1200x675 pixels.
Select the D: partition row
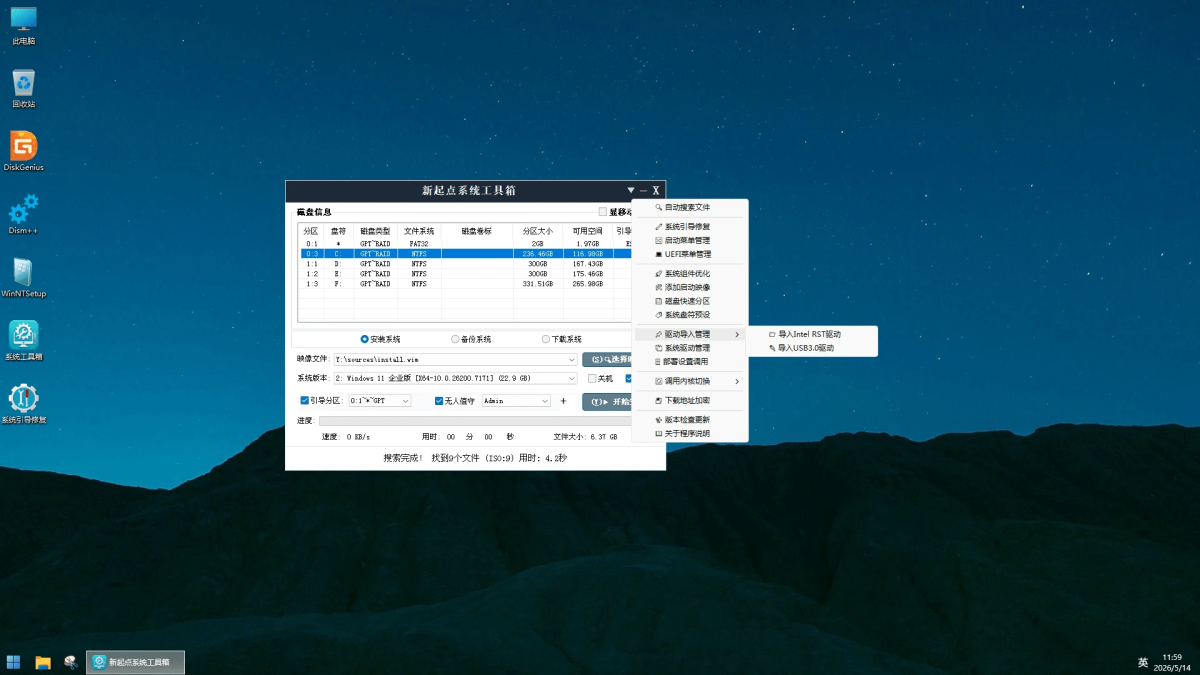pyautogui.click(x=465, y=264)
